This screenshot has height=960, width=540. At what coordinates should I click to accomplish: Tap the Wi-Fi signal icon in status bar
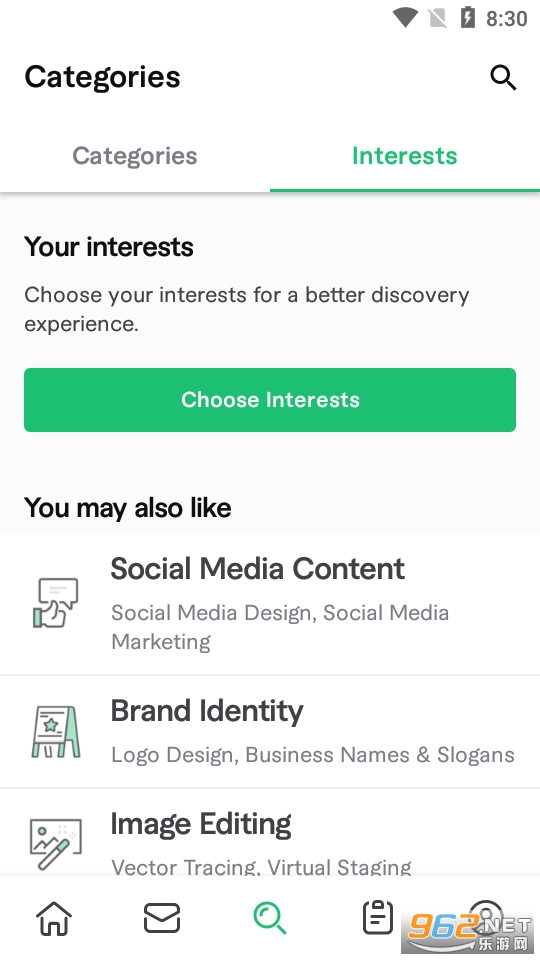pyautogui.click(x=405, y=18)
